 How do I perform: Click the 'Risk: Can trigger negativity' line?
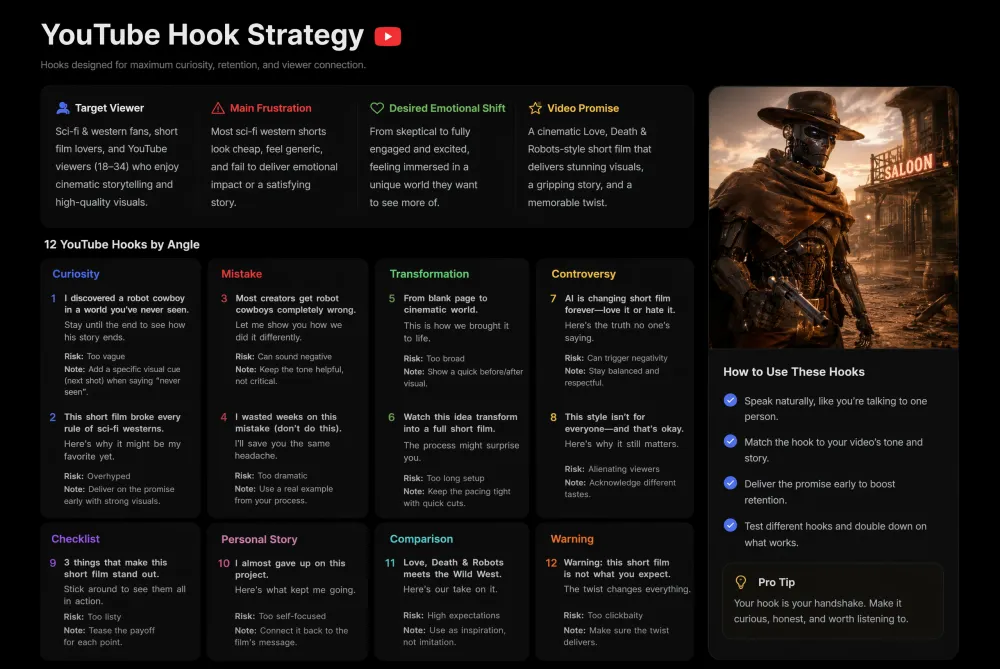(x=616, y=358)
